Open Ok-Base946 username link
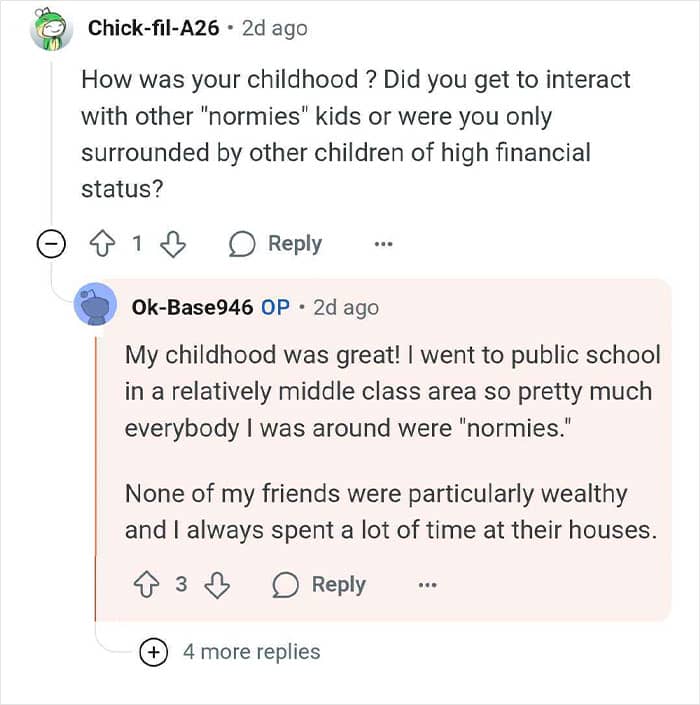The image size is (700, 705). click(192, 308)
